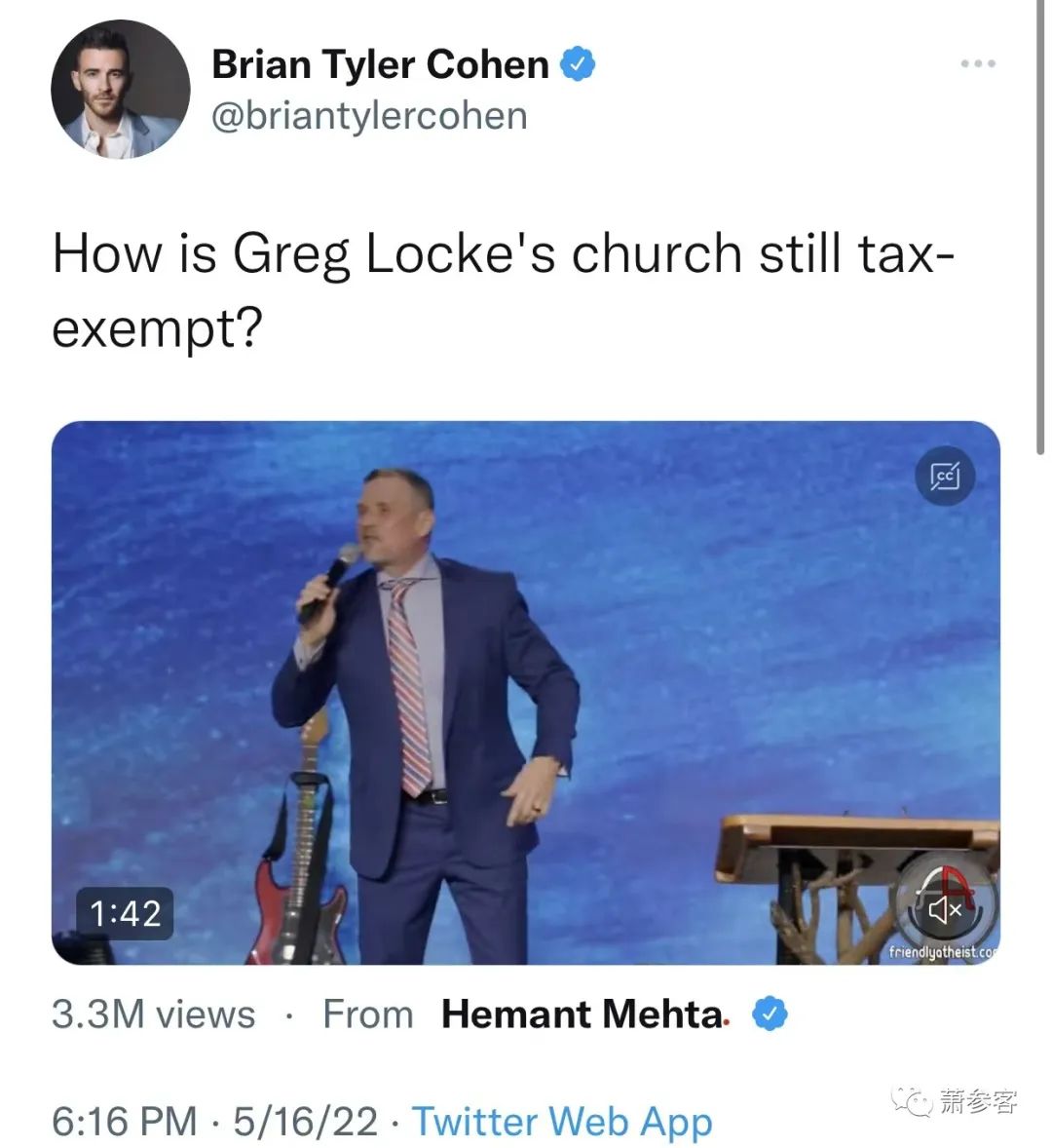The image size is (1052, 1148).
Task: Click the WeChat logo watermark icon
Action: click(x=911, y=1100)
